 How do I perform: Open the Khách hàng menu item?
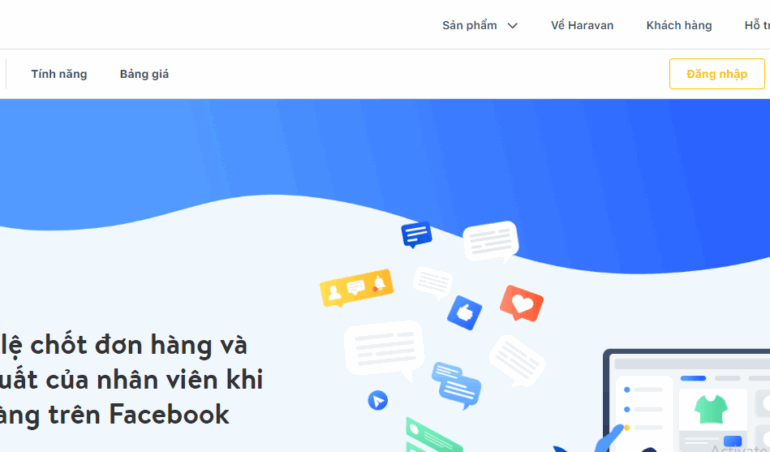click(679, 26)
